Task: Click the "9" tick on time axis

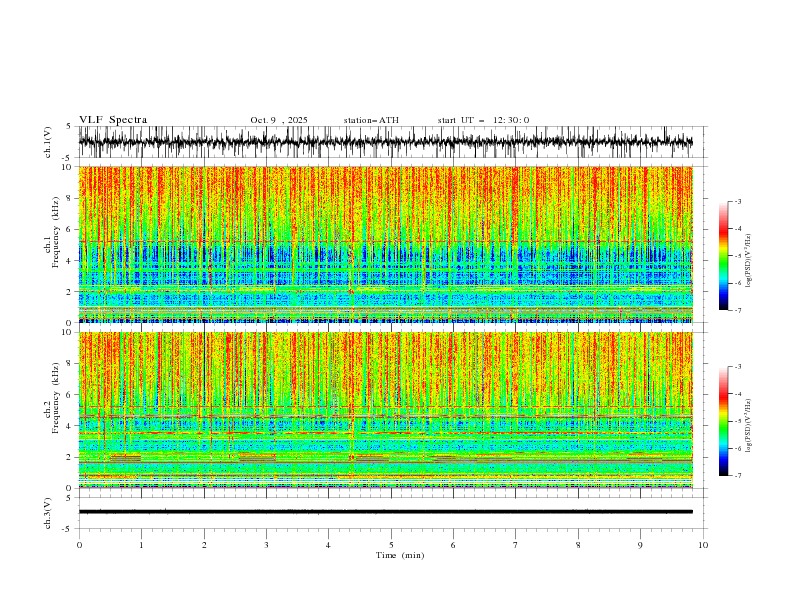Action: 640,545
